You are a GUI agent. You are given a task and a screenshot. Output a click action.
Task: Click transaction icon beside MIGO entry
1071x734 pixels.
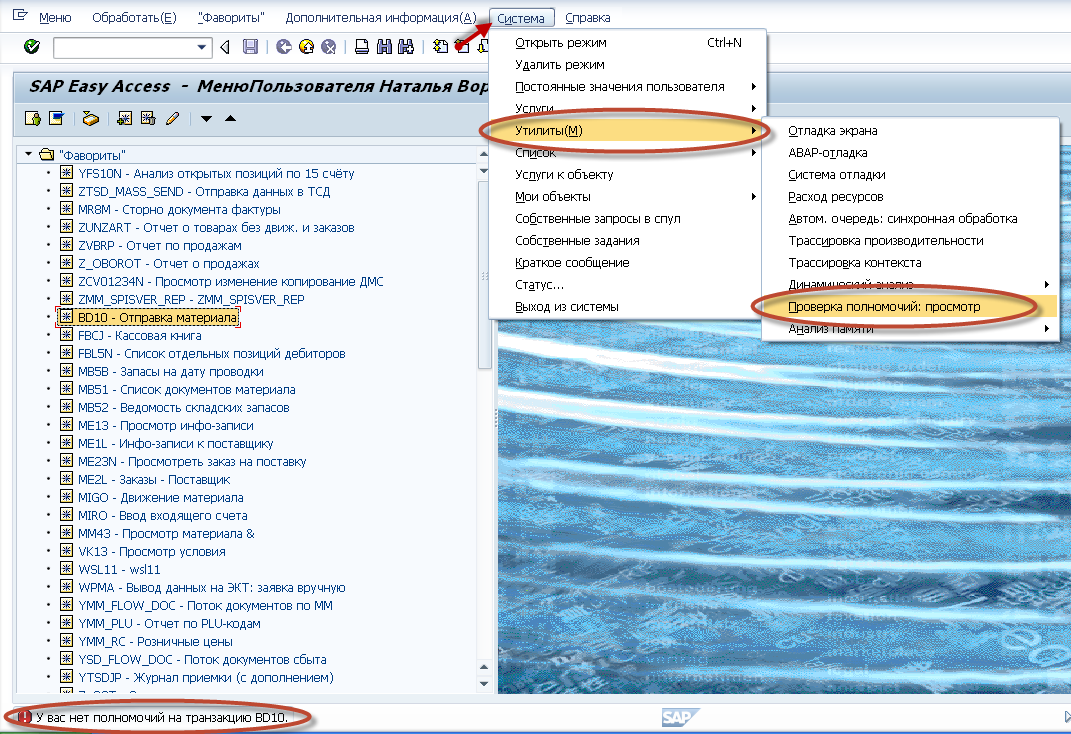(x=66, y=497)
